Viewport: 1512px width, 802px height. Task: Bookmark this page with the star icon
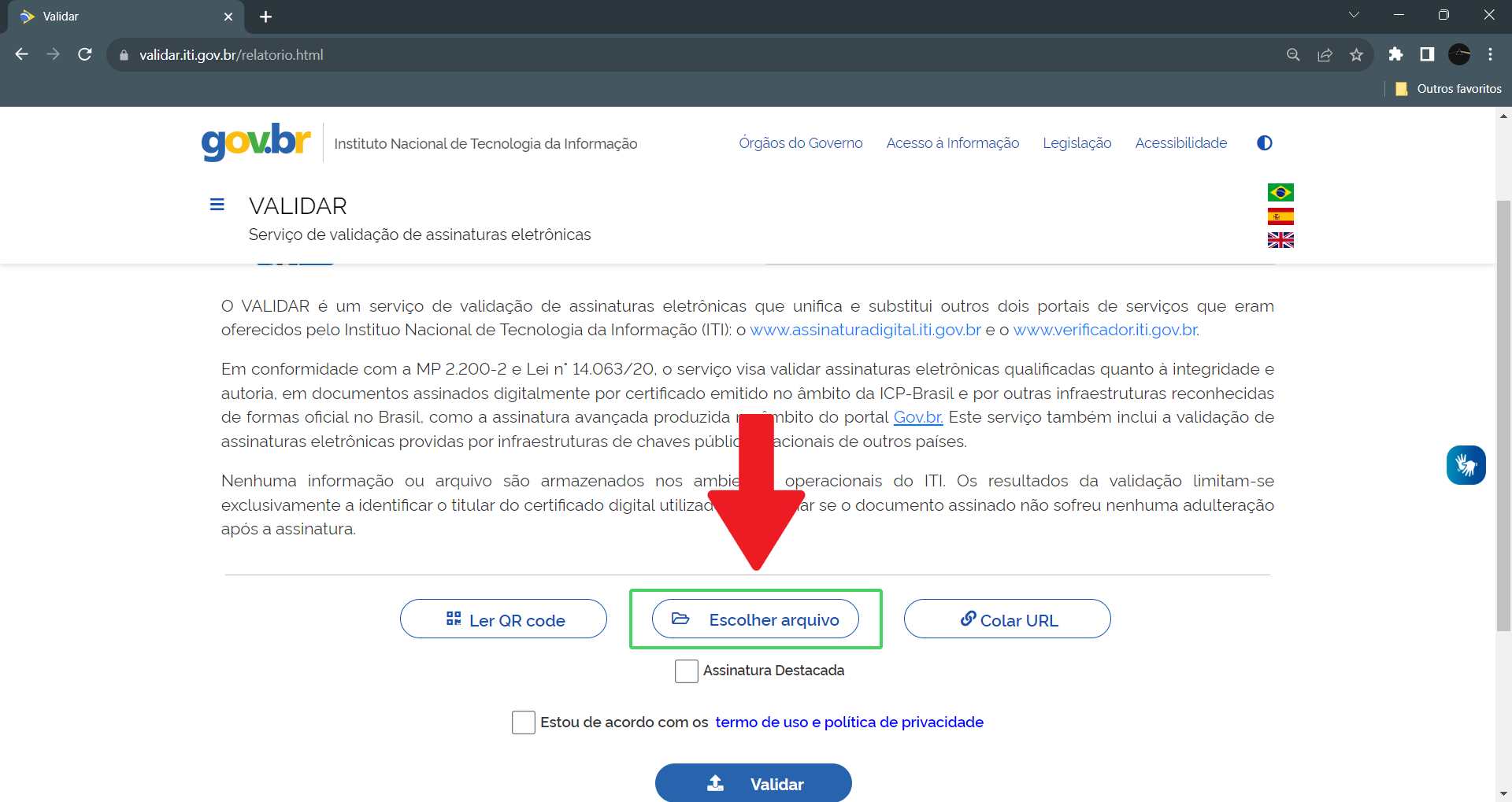pyautogui.click(x=1356, y=55)
